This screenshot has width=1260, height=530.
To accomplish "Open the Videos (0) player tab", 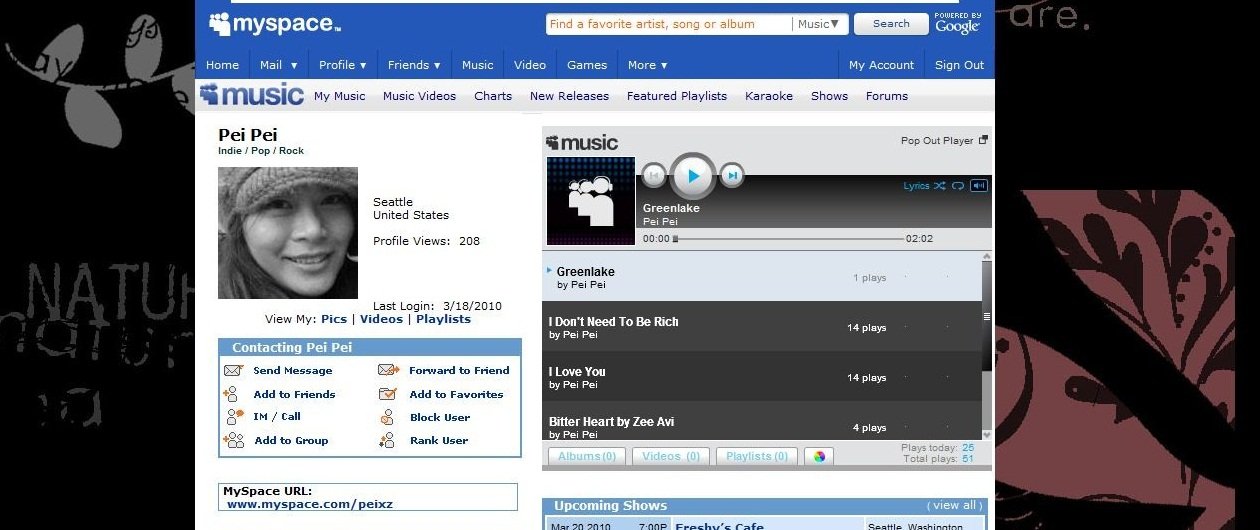I will coord(671,457).
